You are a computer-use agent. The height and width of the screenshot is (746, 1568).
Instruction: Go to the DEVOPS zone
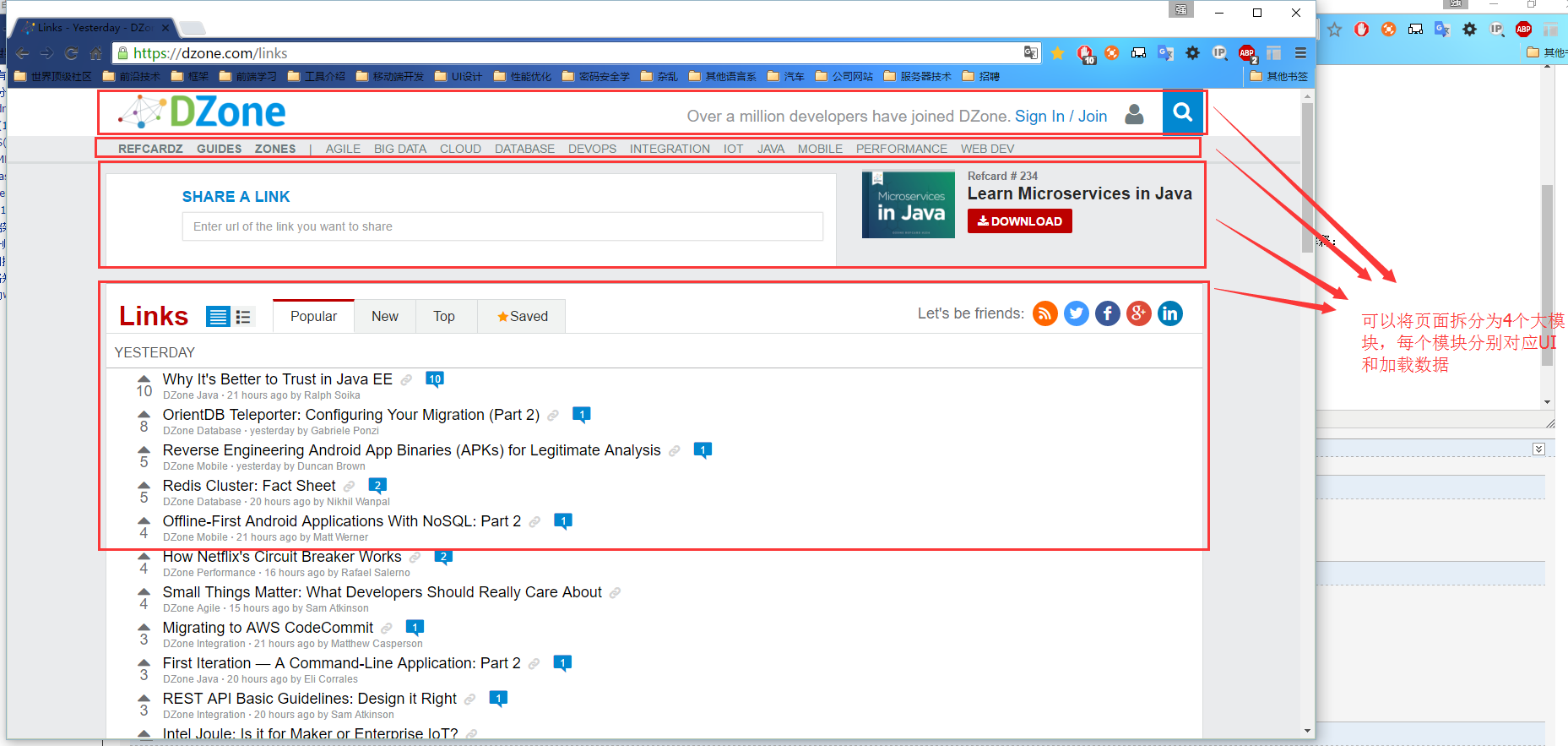tap(592, 149)
